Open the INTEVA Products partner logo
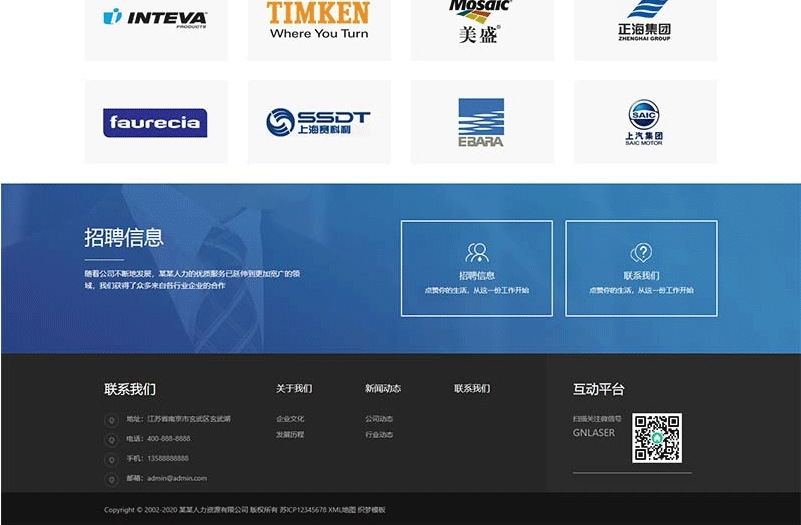801x525 pixels. click(156, 18)
